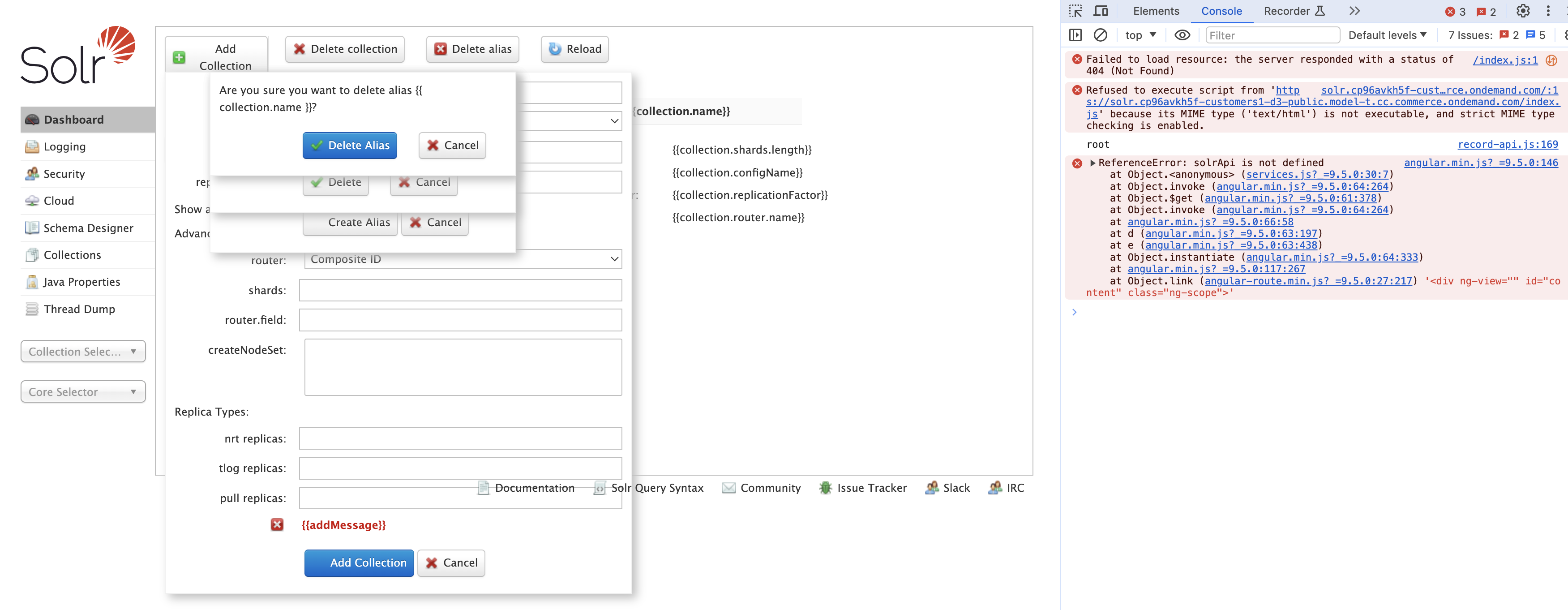This screenshot has width=1568, height=610.
Task: Click the 7 Issues indicator
Action: point(1497,35)
